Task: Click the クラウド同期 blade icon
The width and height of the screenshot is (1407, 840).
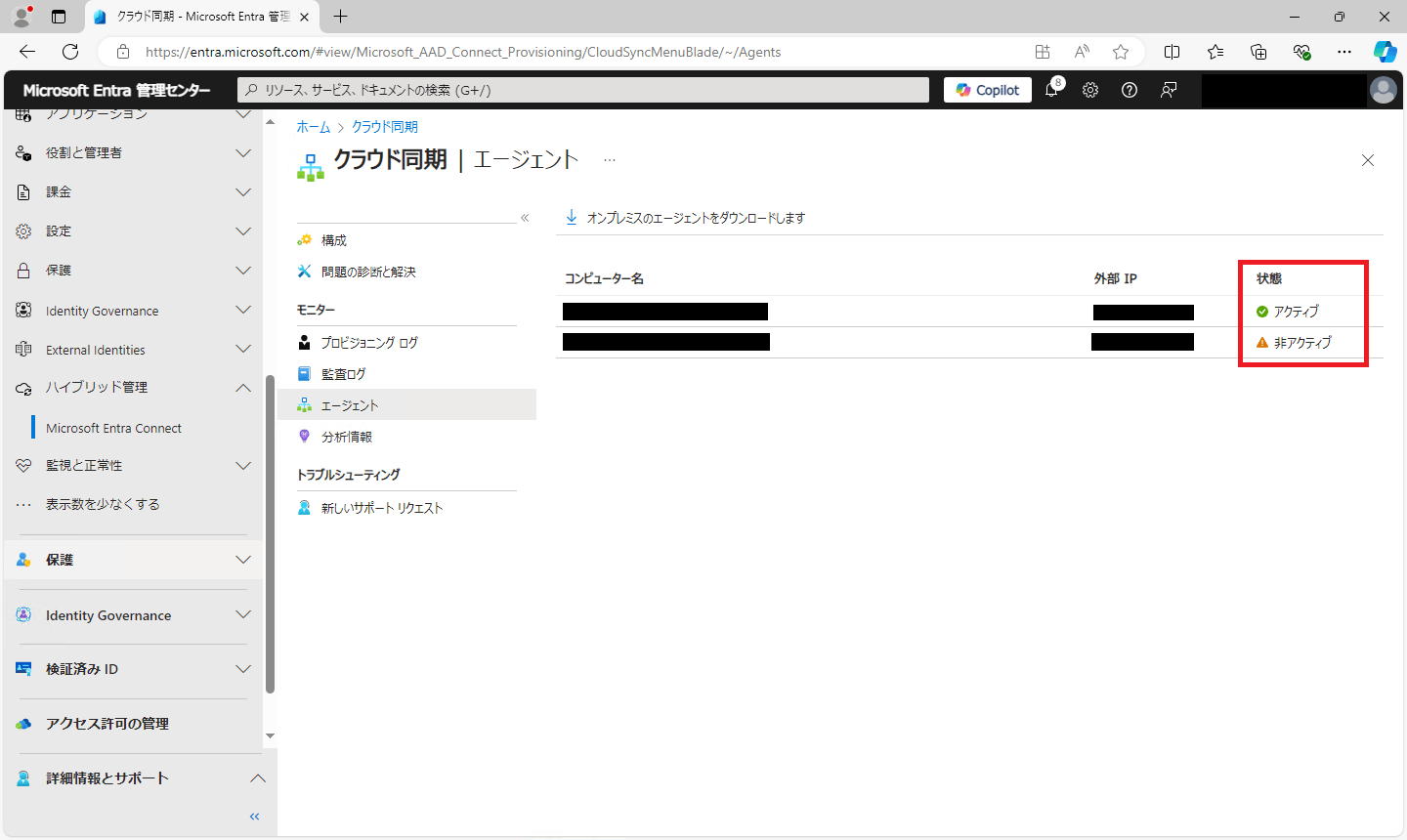Action: [x=311, y=167]
